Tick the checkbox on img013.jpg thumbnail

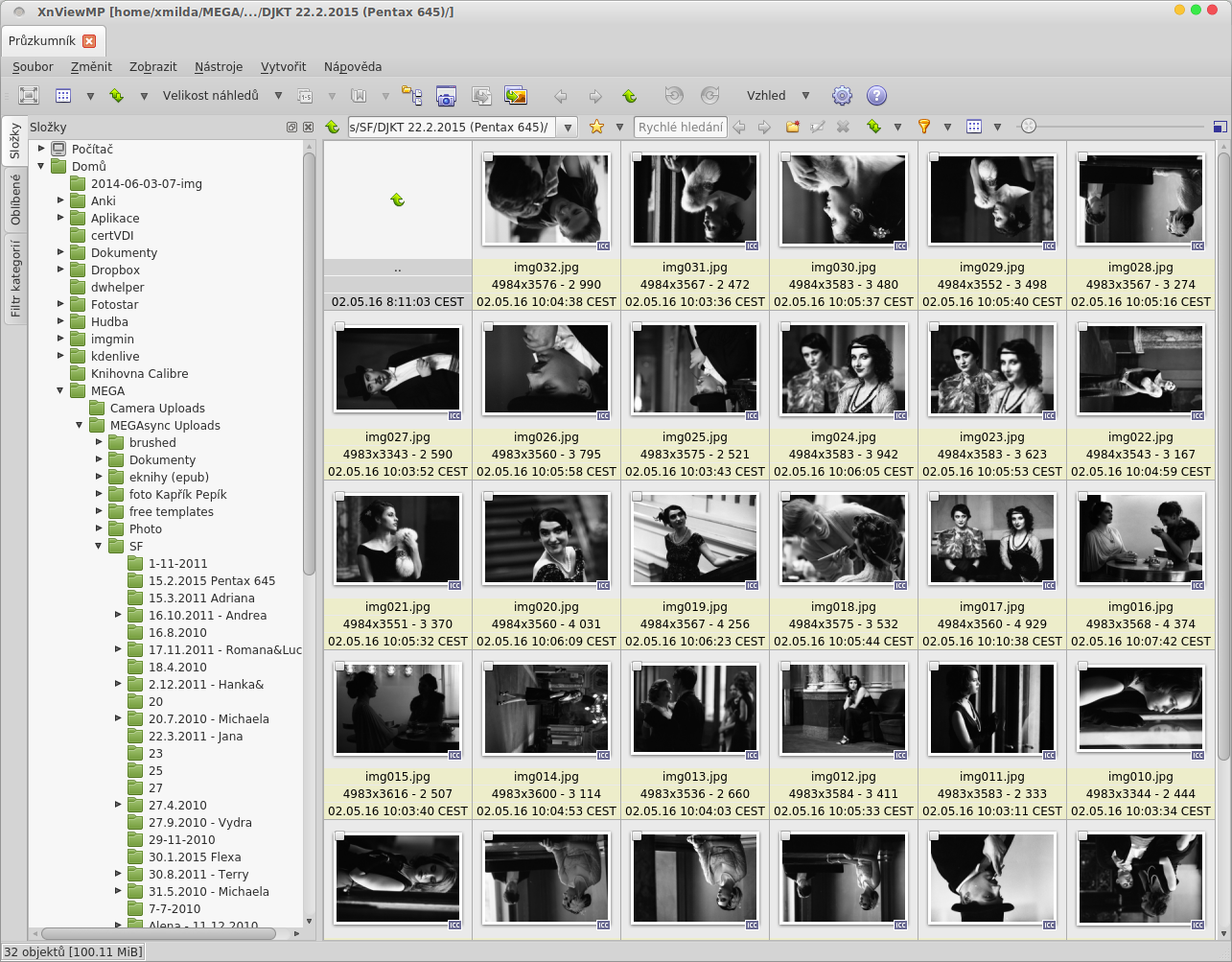click(x=637, y=667)
